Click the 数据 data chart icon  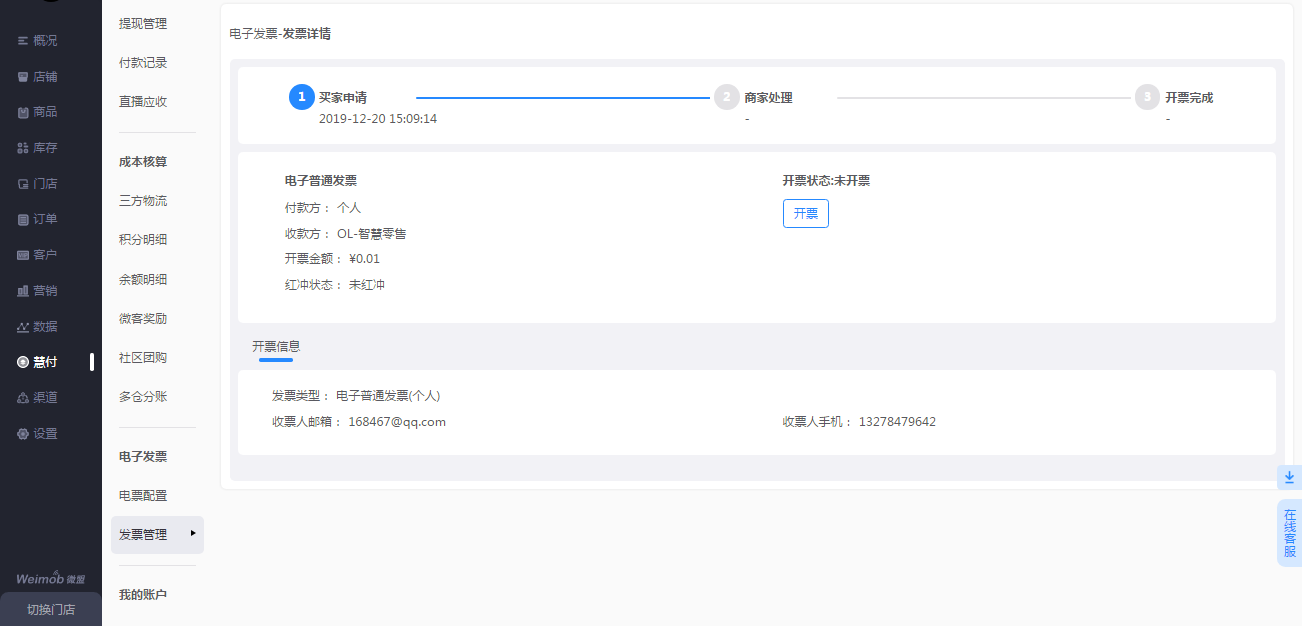23,327
